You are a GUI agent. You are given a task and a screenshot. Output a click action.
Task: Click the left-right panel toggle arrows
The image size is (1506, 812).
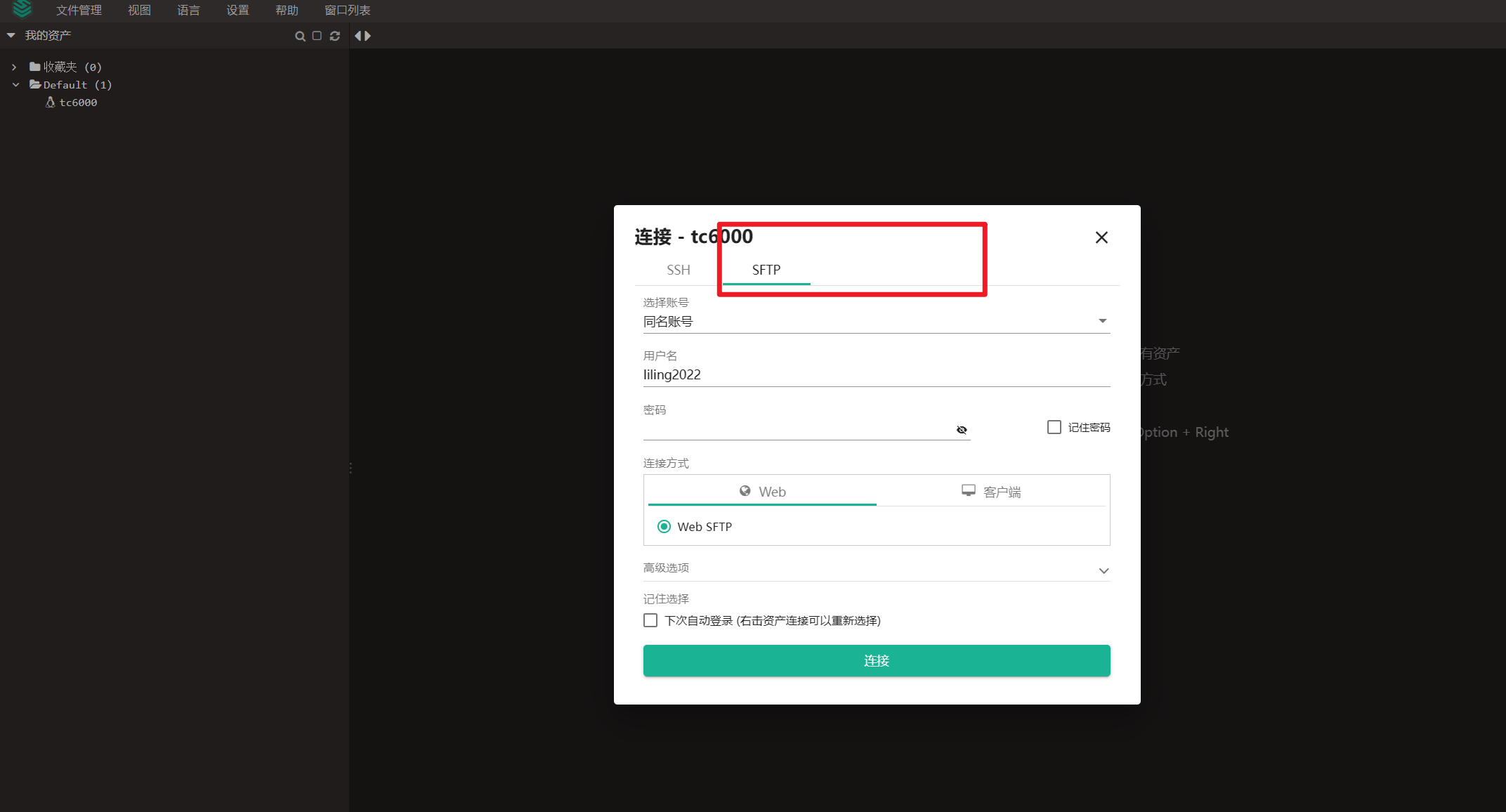(362, 36)
